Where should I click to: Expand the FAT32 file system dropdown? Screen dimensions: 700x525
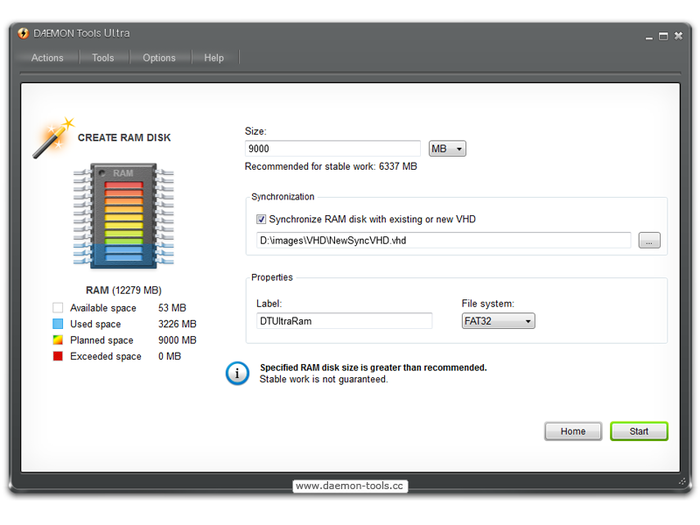coord(498,321)
